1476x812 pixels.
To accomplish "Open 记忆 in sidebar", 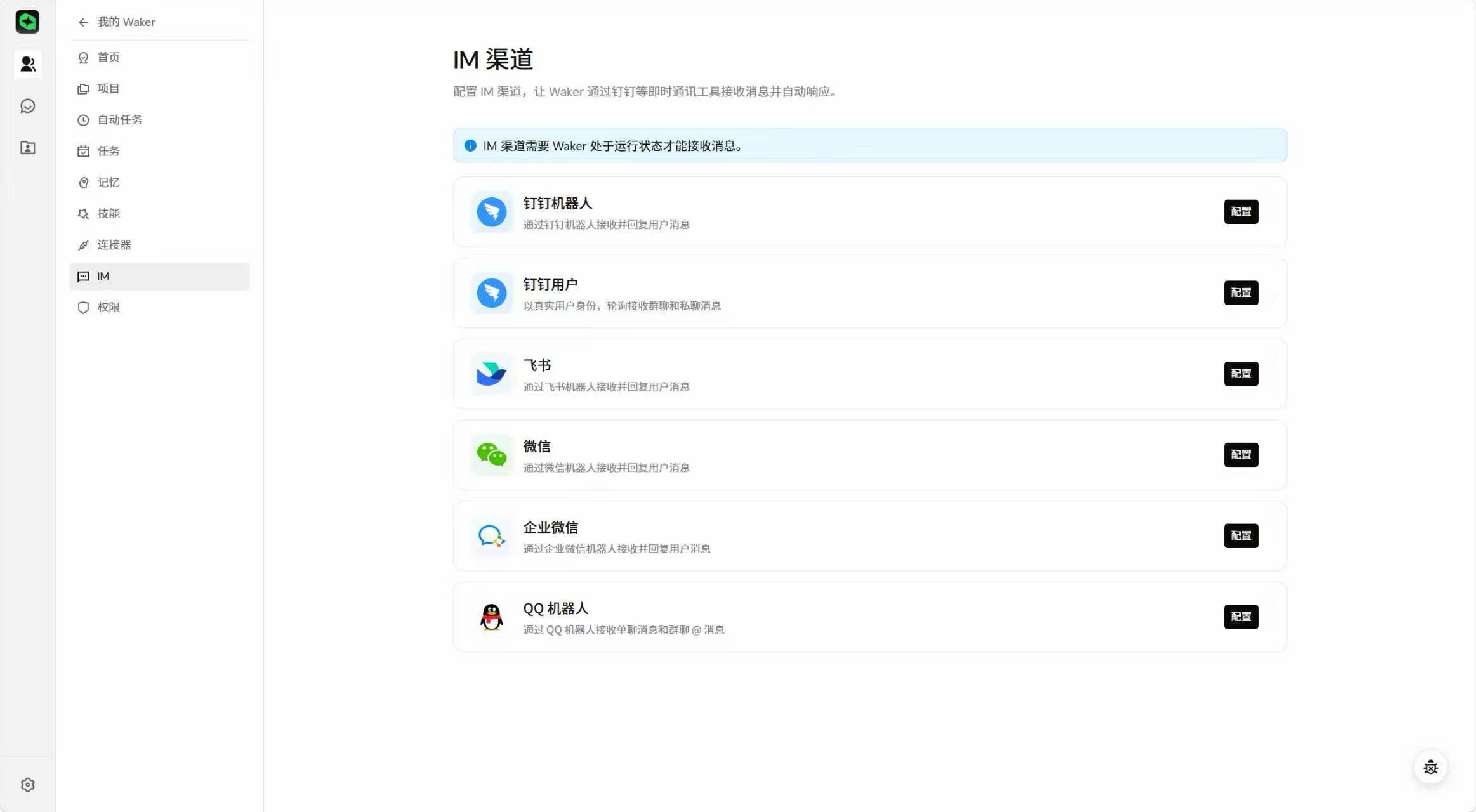I will click(x=159, y=182).
